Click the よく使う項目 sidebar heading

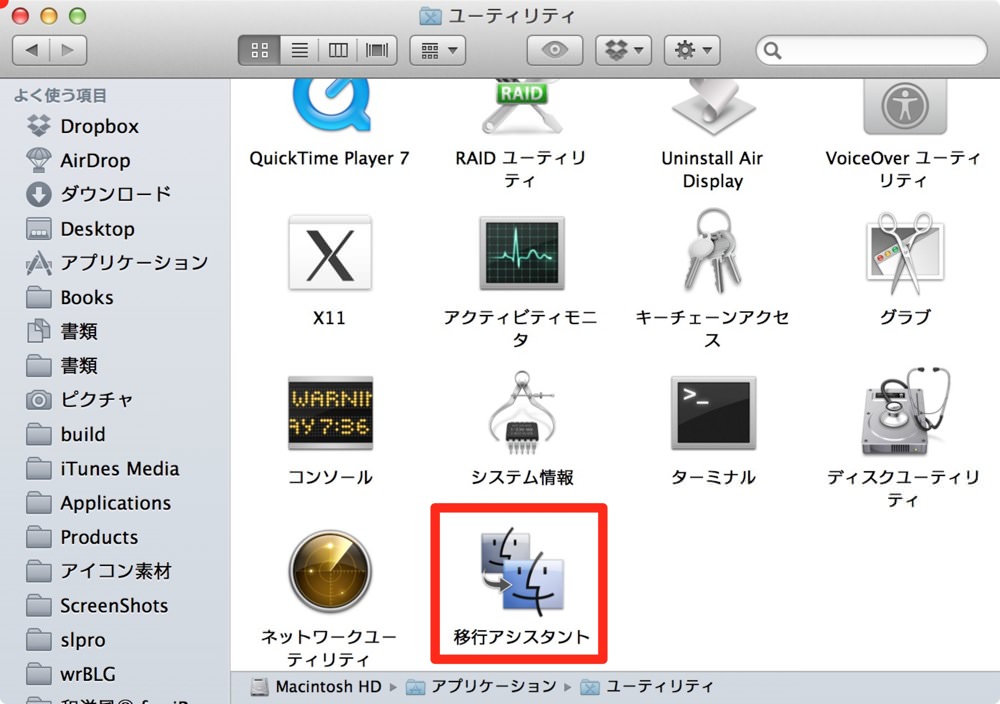61,96
